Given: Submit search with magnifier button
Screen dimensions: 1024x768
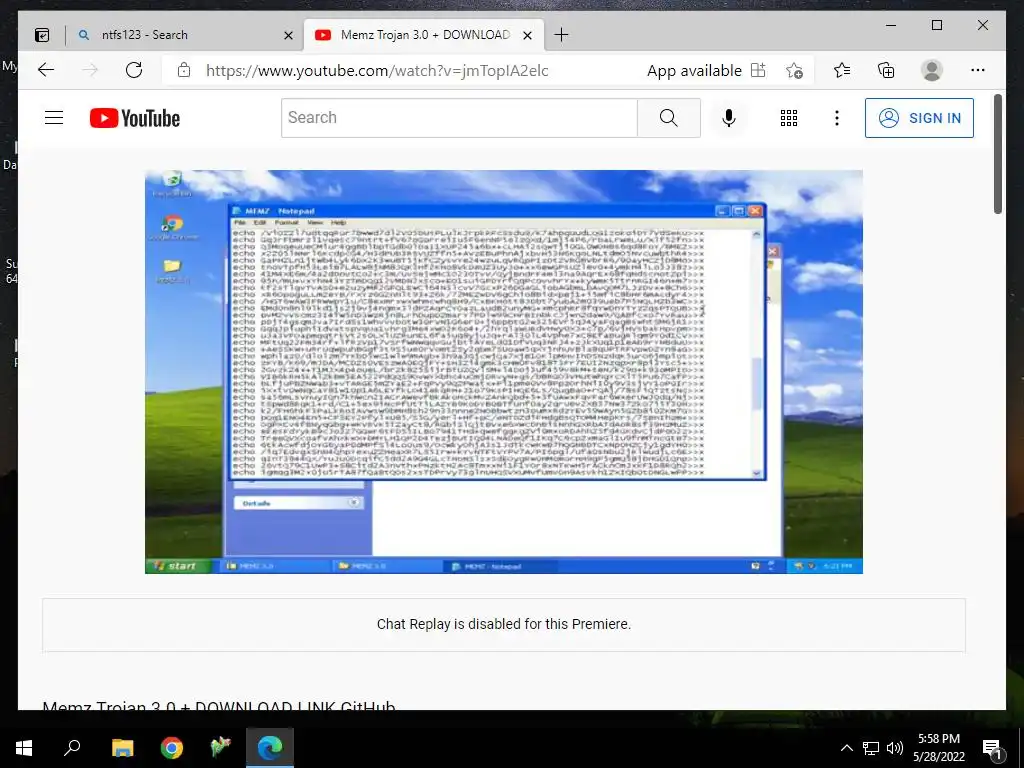Looking at the screenshot, I should pos(669,118).
